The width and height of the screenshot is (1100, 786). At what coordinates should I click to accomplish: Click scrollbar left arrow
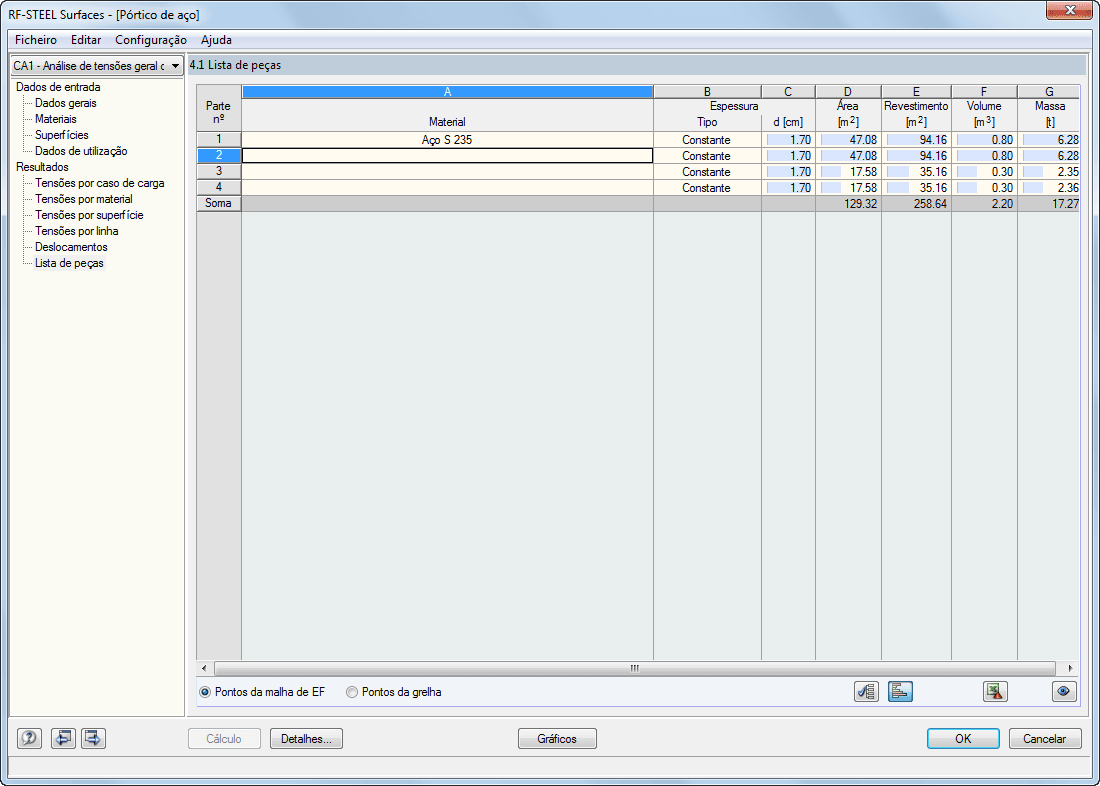[204, 668]
